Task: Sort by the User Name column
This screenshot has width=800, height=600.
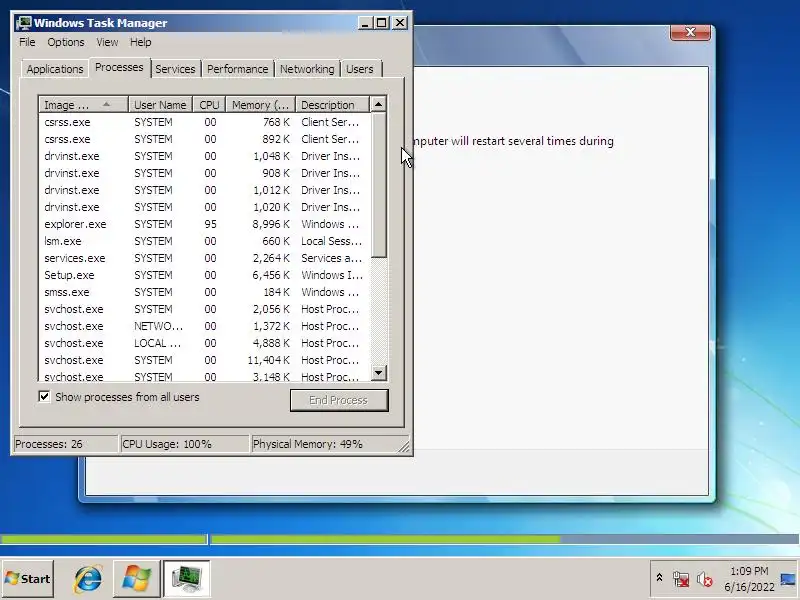Action: [x=160, y=105]
